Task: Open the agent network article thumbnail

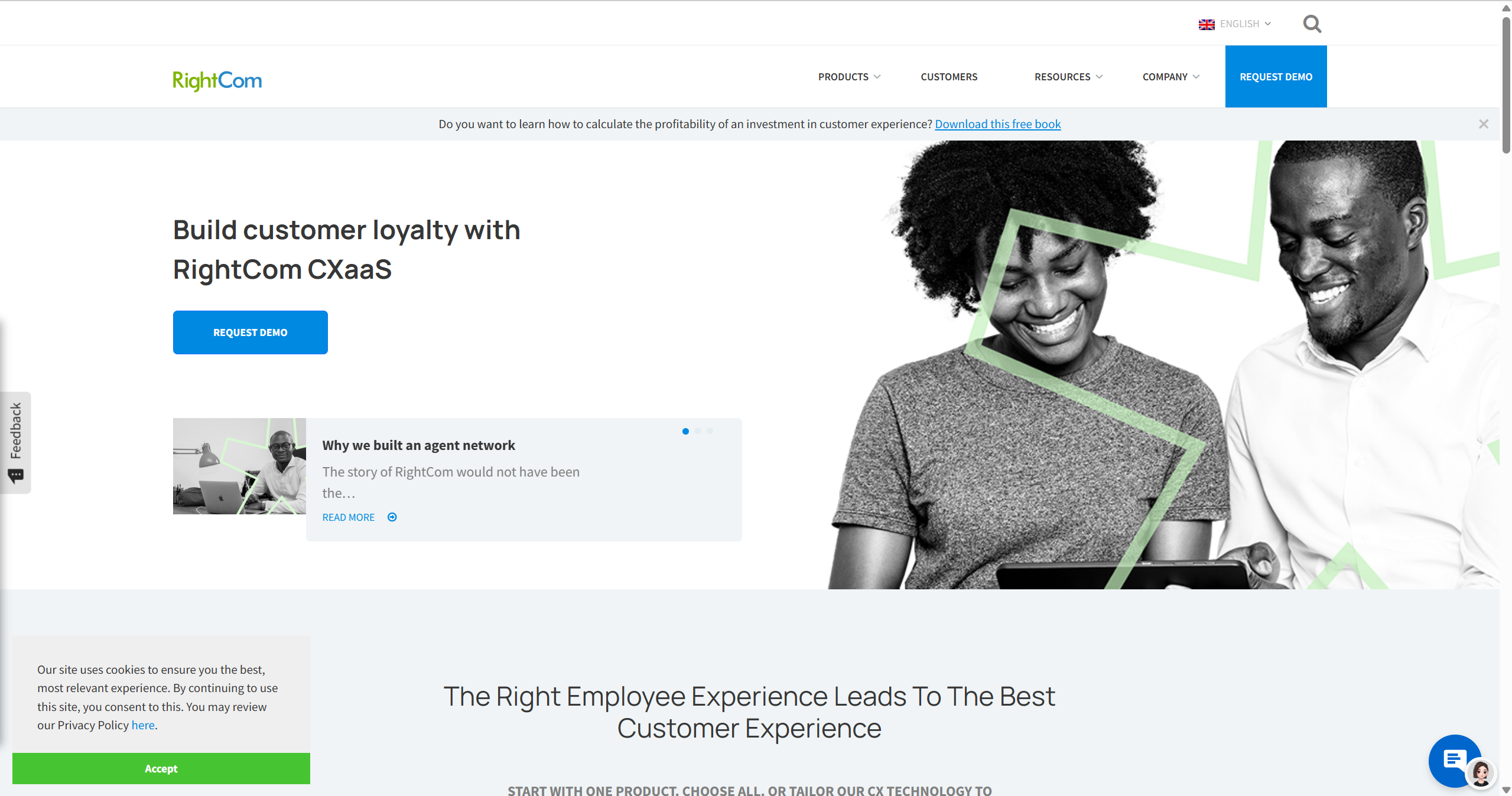Action: [x=239, y=466]
